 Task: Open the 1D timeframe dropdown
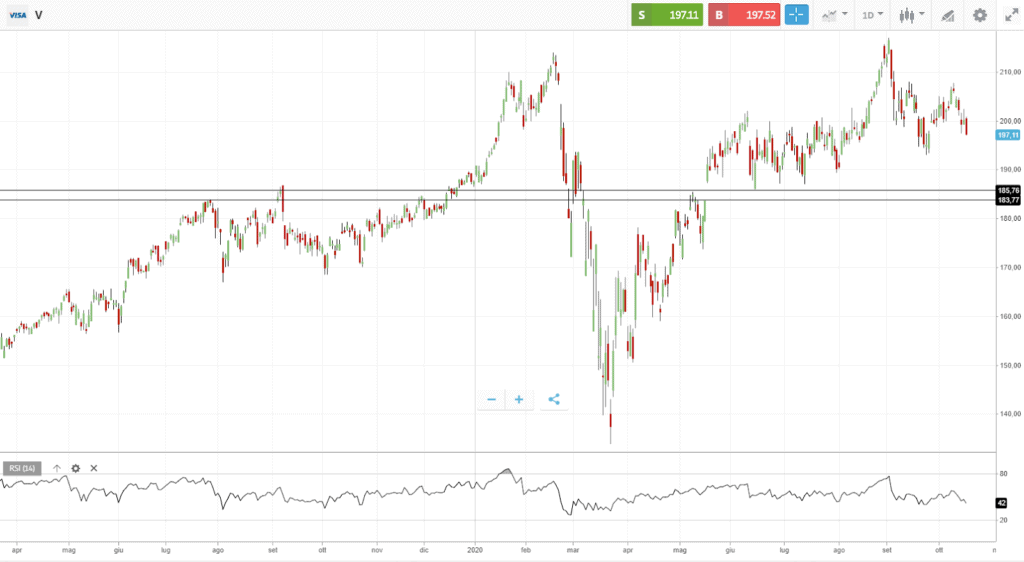[872, 15]
